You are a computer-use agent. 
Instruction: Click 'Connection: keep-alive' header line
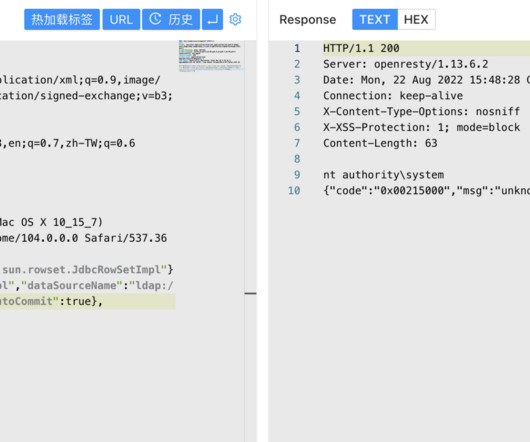coord(393,96)
